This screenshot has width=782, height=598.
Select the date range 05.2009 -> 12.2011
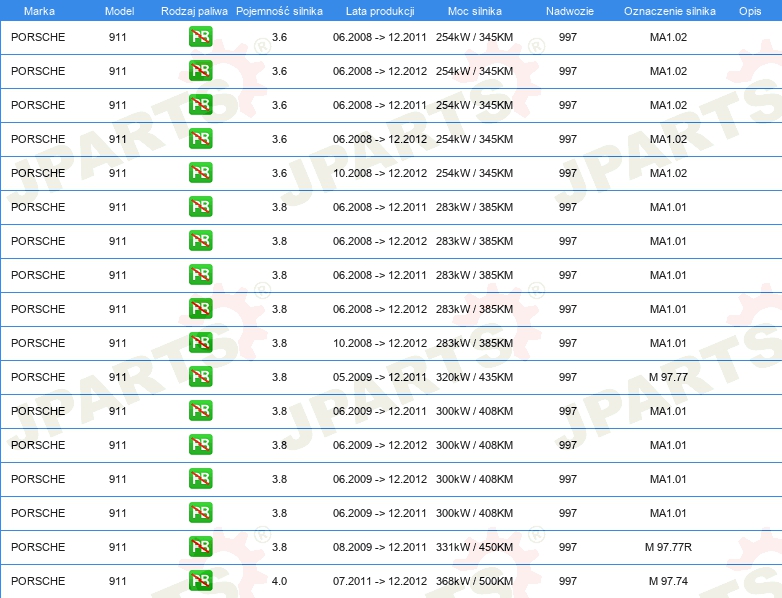click(380, 377)
